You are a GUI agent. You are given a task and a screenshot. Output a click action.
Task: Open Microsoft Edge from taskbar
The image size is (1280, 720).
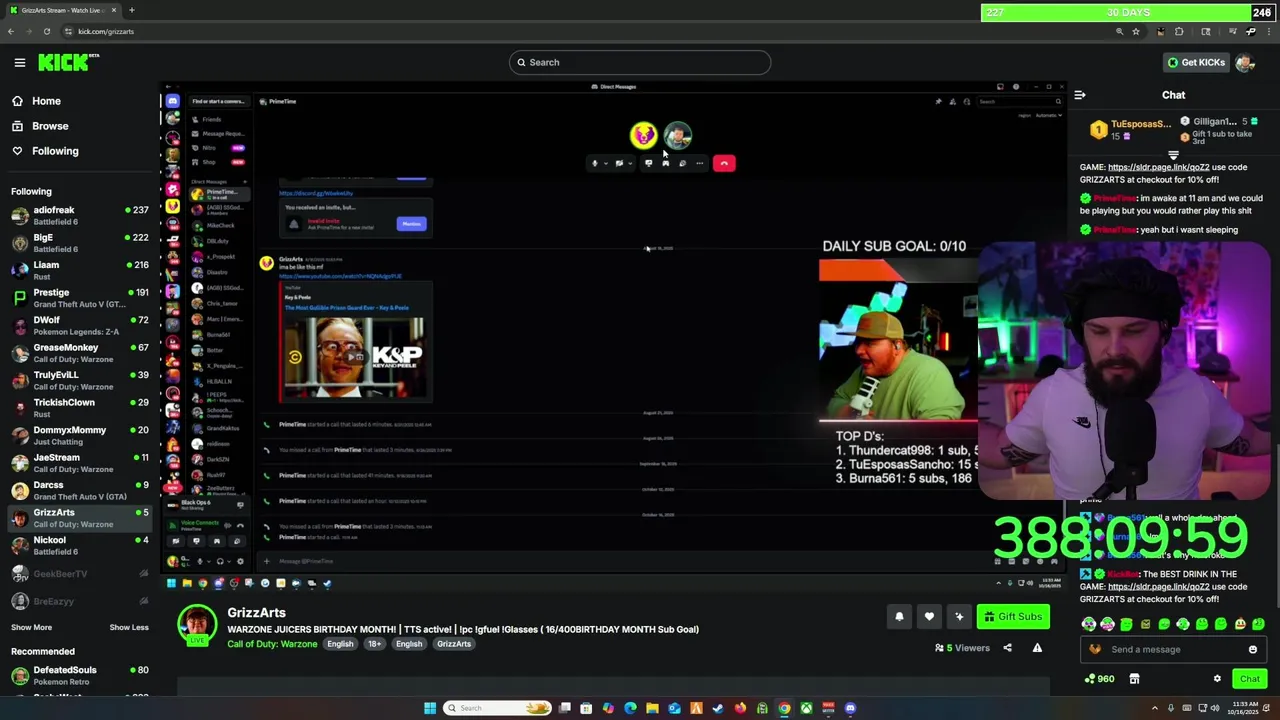630,708
